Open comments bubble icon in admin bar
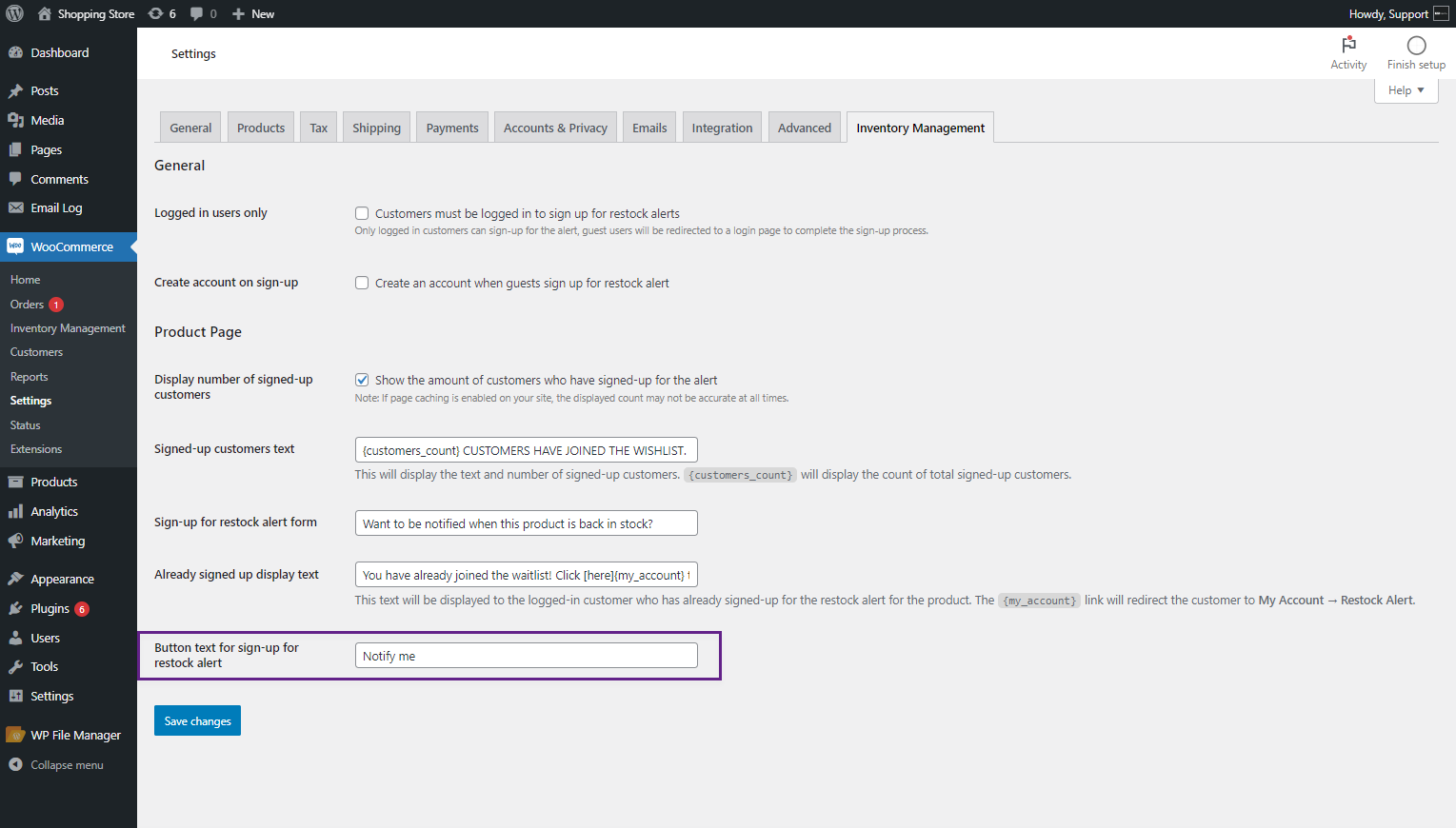The height and width of the screenshot is (828, 1456). point(196,13)
